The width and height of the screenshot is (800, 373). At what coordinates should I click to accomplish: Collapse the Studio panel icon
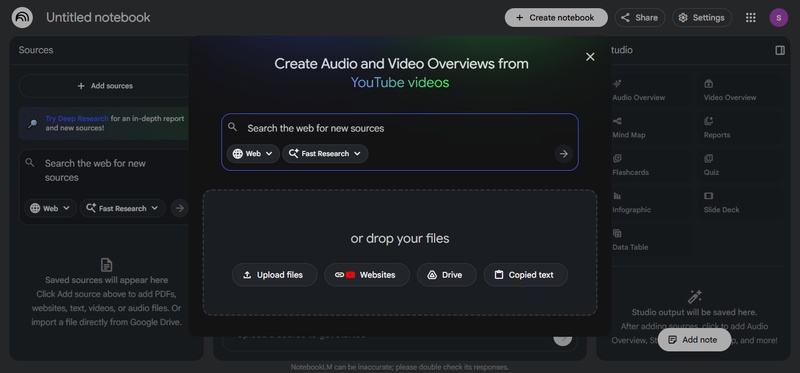780,50
